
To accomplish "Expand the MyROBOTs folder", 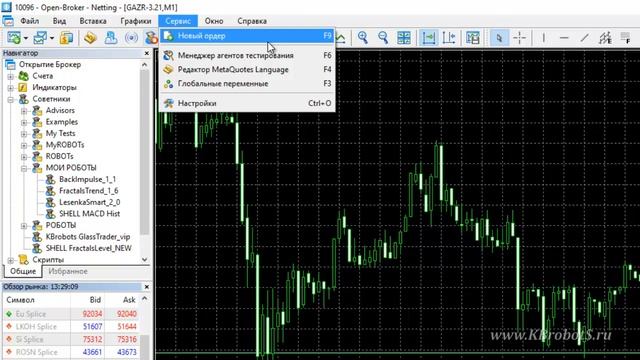I will (x=24, y=145).
